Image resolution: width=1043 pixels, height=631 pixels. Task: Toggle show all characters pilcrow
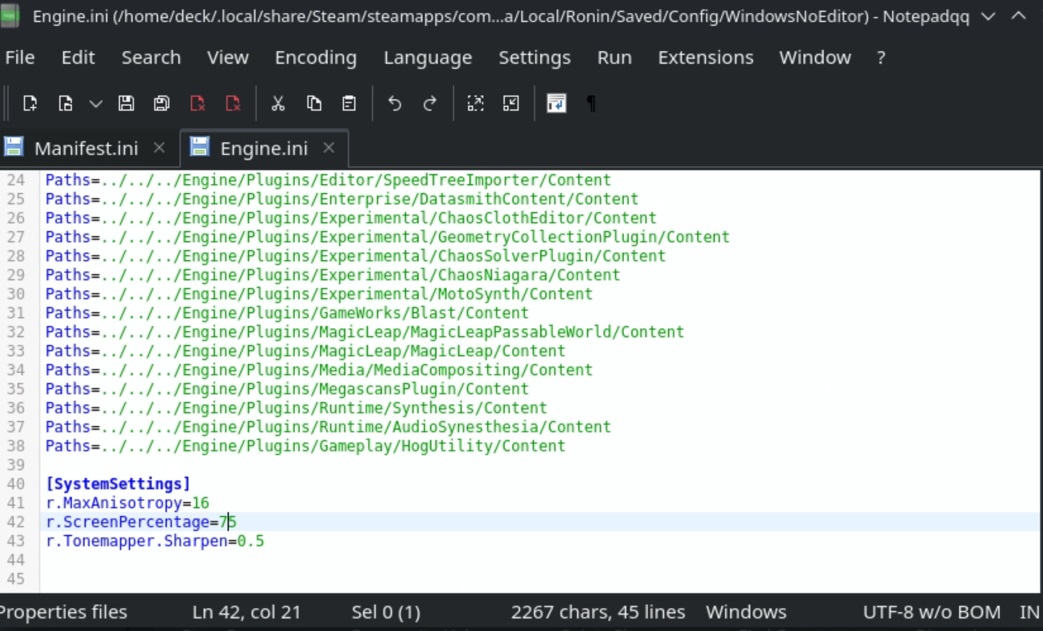591,103
